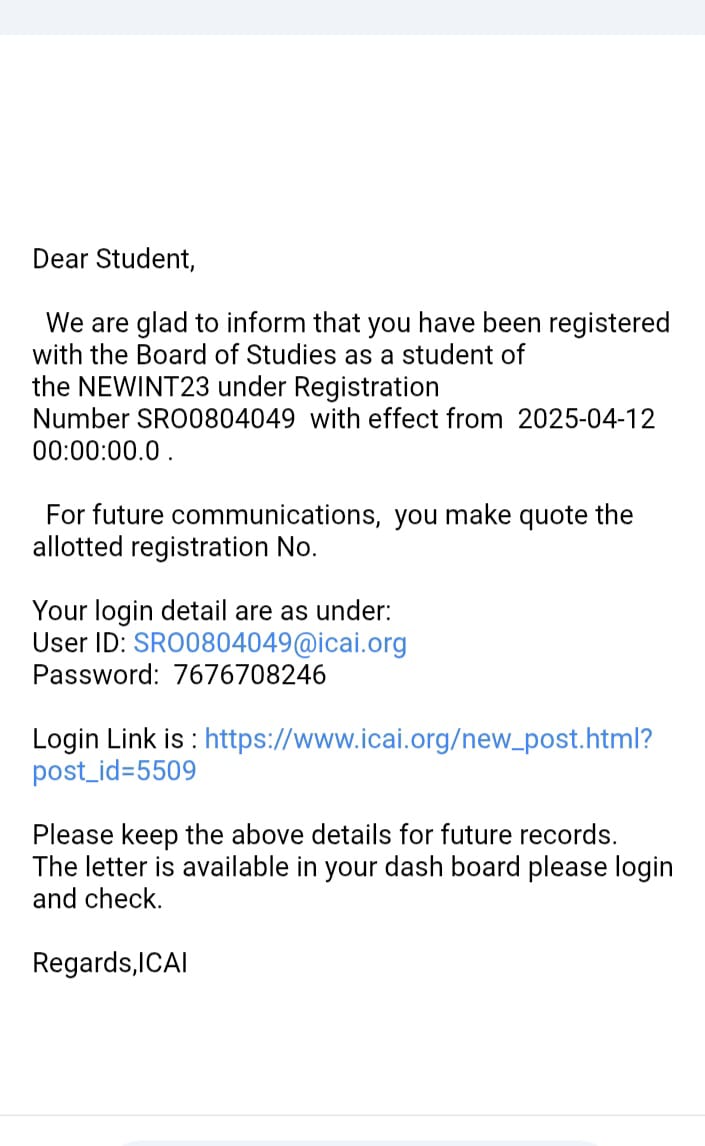705x1146 pixels.
Task: Click the effective date 2025-04-12
Action: click(586, 419)
